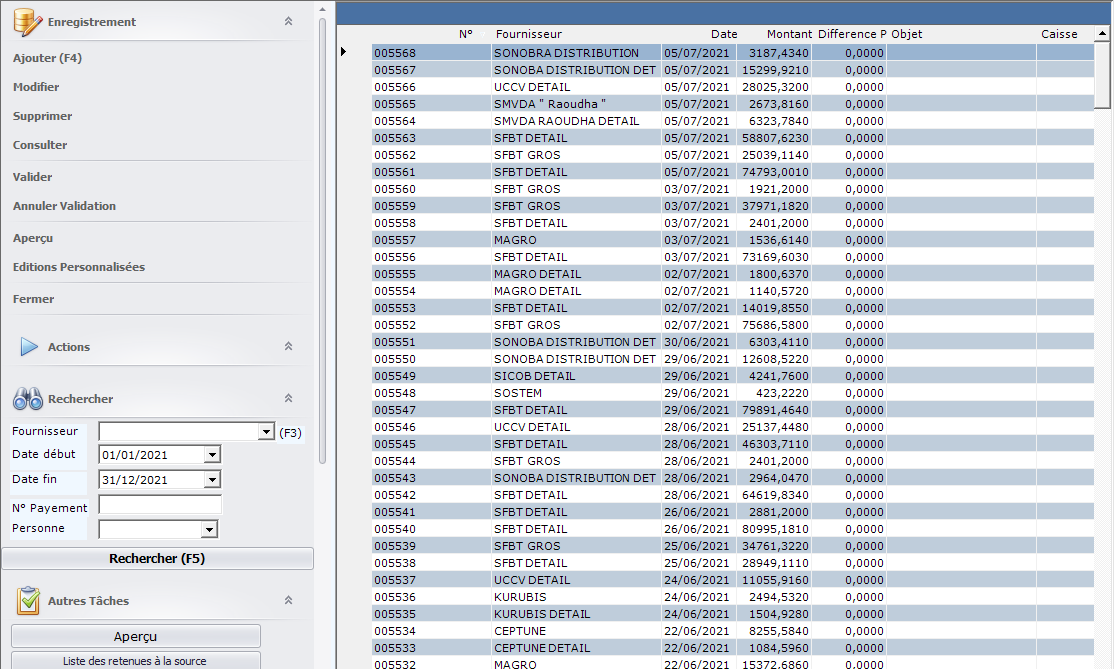This screenshot has width=1114, height=669.
Task: Click Fermer to close the window
Action: point(33,300)
